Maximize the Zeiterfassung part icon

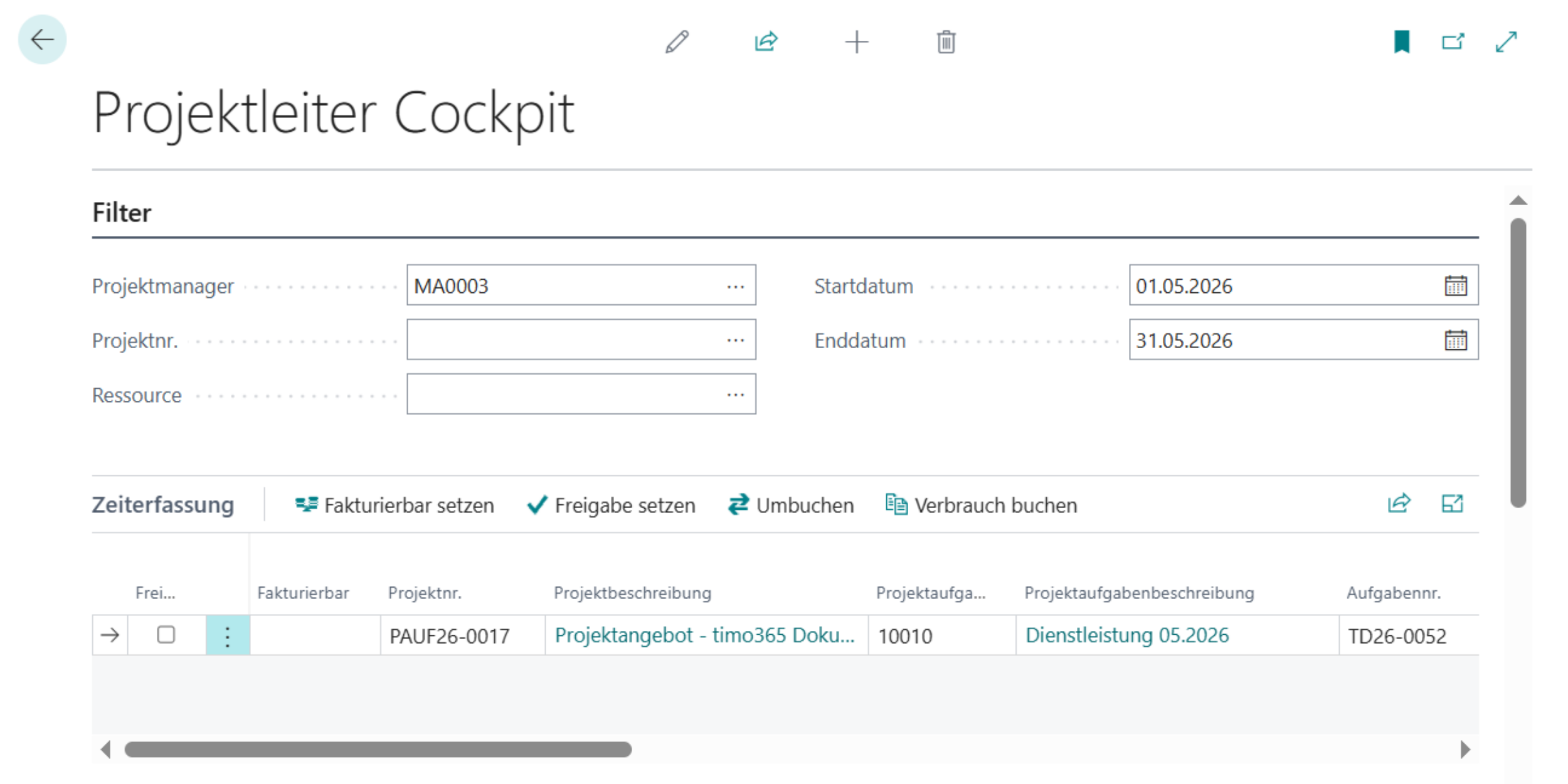(x=1452, y=504)
